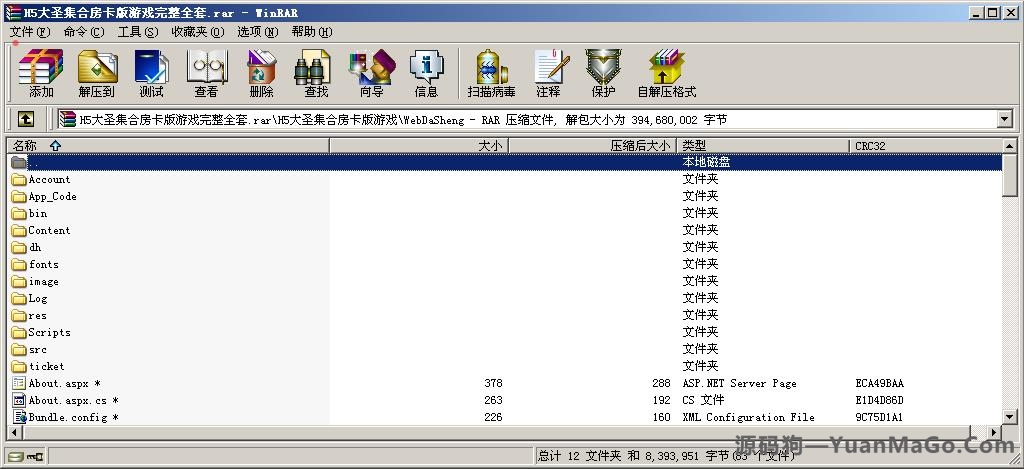The height and width of the screenshot is (469, 1024).
Task: Select the parent '..' row
Action: [504, 162]
